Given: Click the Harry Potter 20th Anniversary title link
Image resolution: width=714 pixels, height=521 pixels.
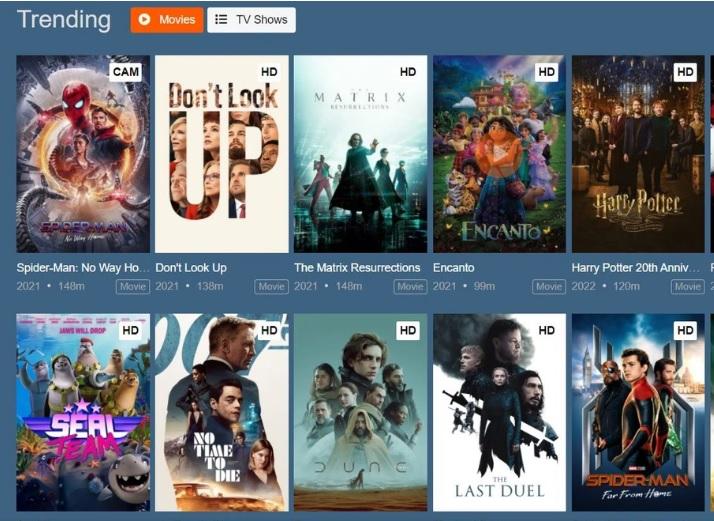Looking at the screenshot, I should [x=636, y=268].
